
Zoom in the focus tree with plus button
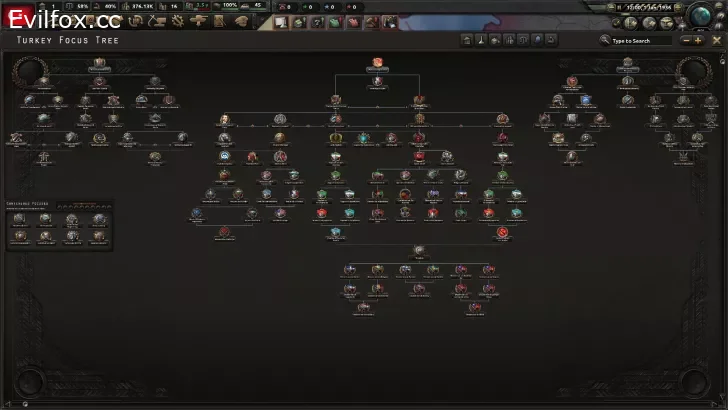pyautogui.click(x=698, y=41)
